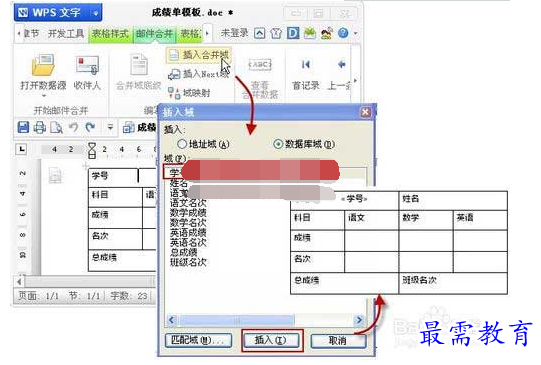Select 语文名次 in the field list
This screenshot has height=365, width=541.
click(188, 203)
